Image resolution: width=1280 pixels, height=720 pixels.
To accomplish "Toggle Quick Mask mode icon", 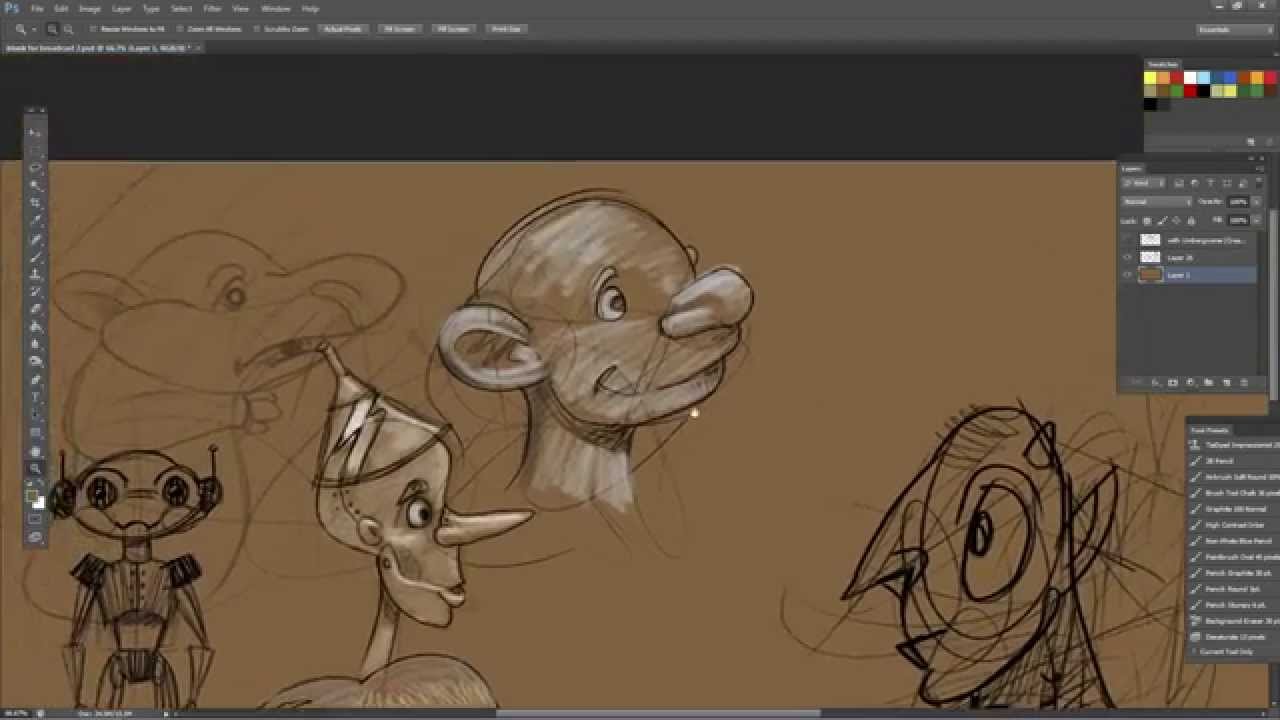I will pyautogui.click(x=35, y=519).
